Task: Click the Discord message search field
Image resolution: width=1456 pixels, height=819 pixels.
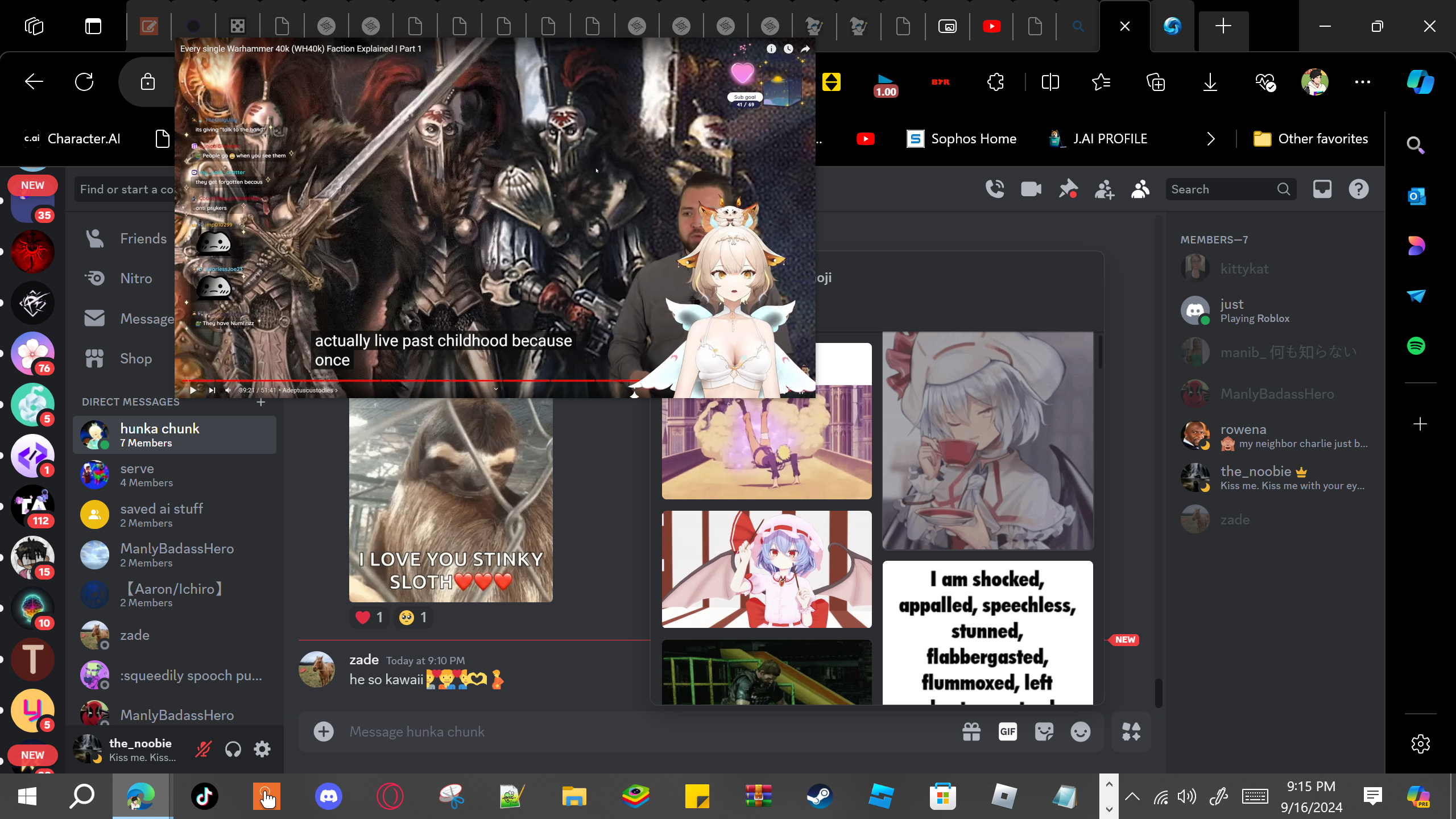Action: pos(1230,189)
